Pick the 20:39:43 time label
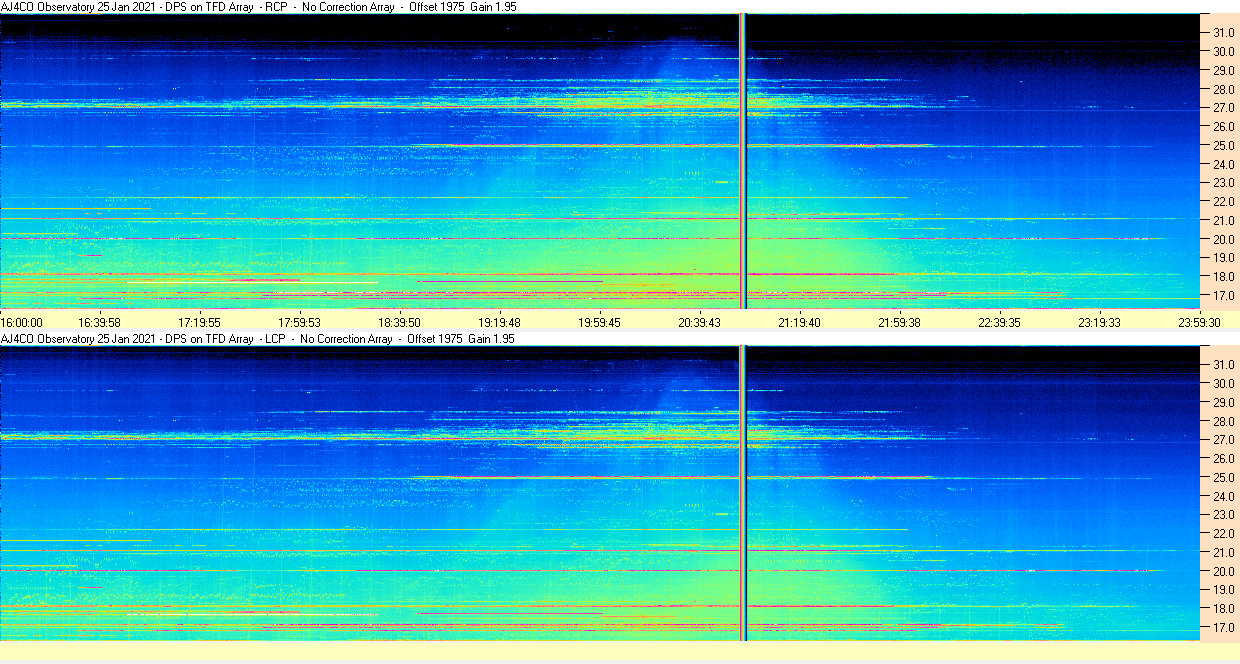 point(699,322)
